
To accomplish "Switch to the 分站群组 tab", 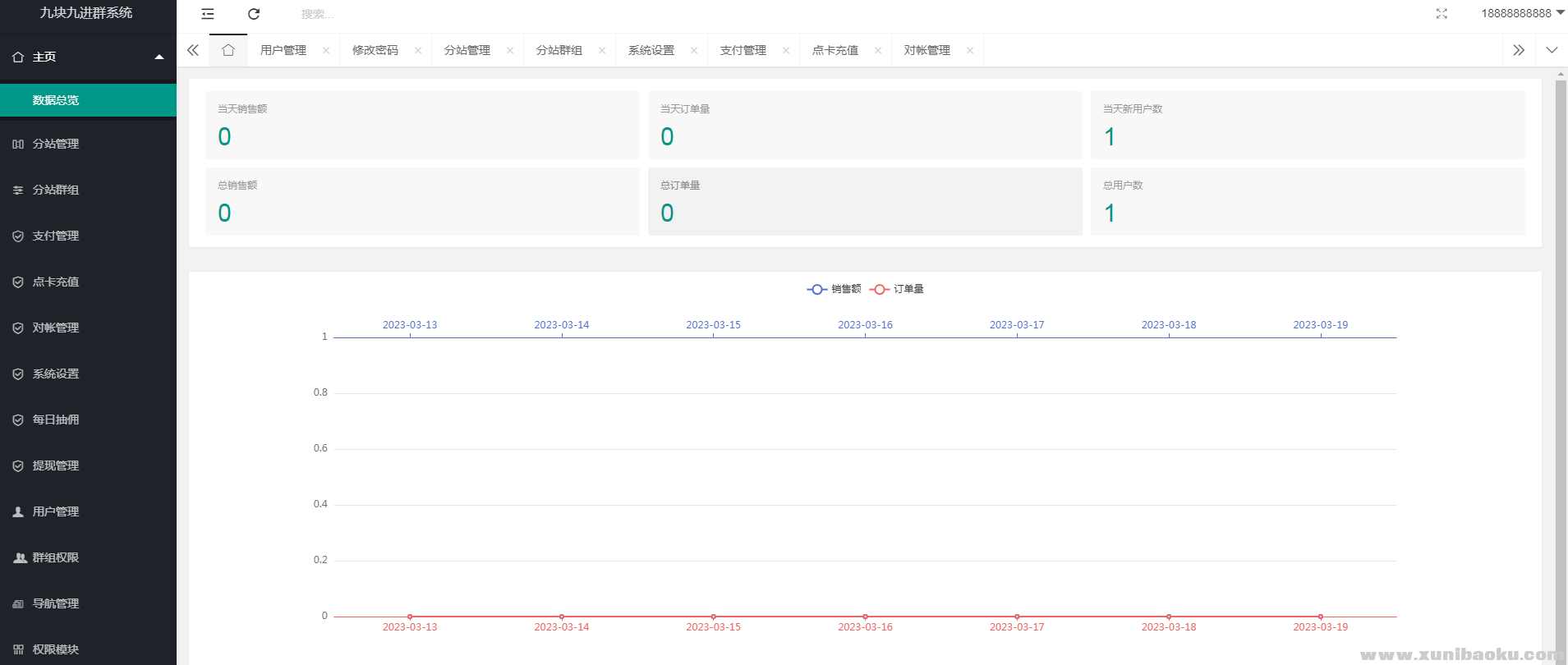I will 559,51.
